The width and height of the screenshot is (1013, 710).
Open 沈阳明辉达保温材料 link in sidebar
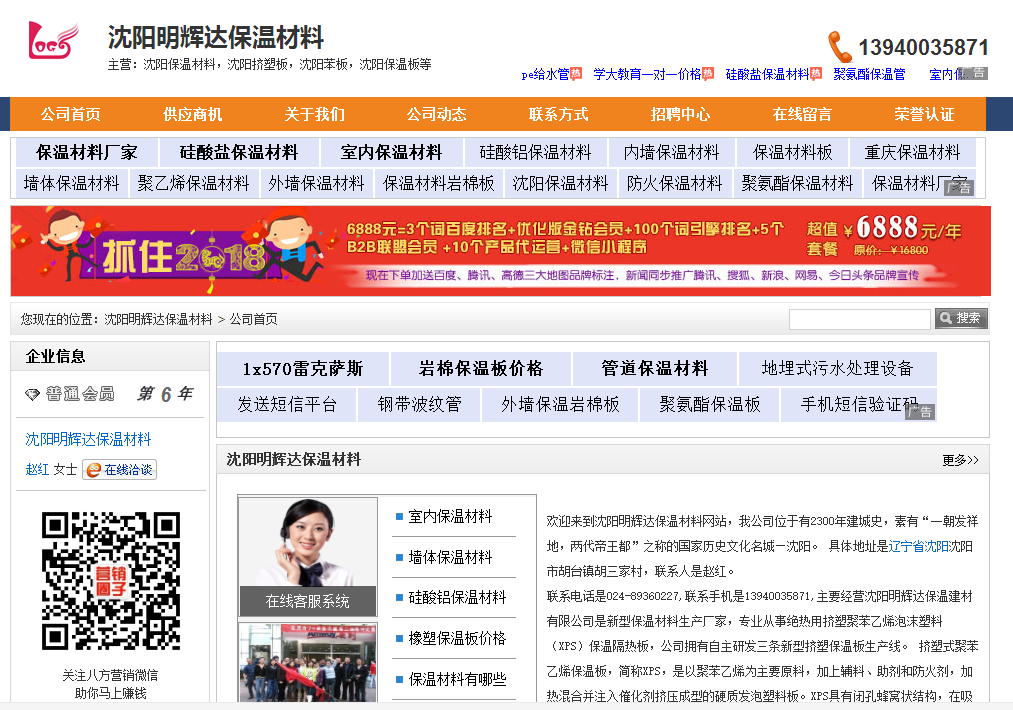tap(88, 439)
